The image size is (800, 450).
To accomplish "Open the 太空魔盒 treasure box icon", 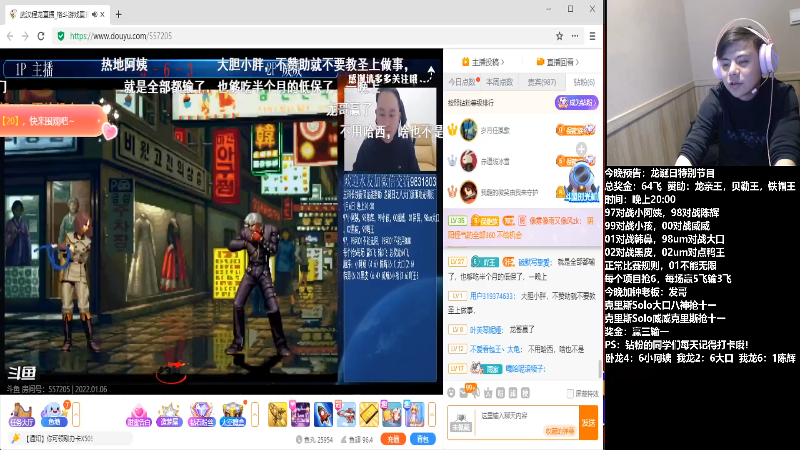I will pos(233,414).
